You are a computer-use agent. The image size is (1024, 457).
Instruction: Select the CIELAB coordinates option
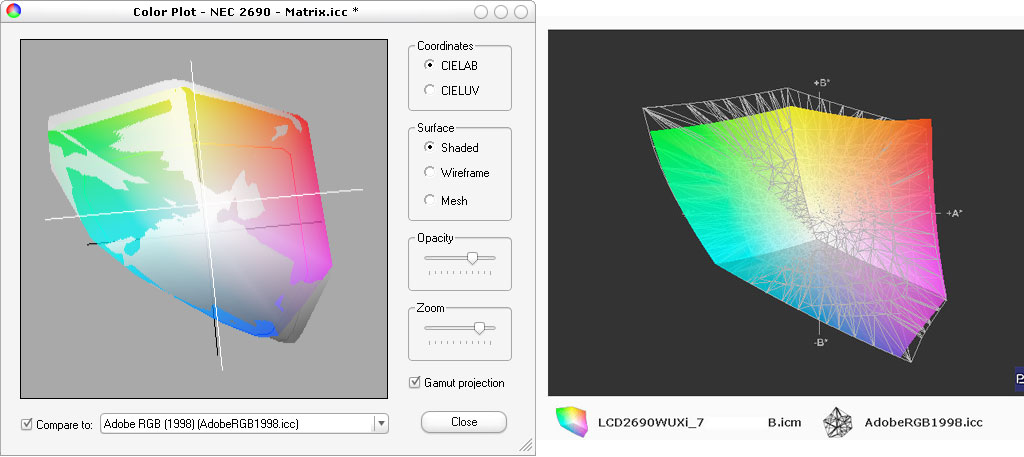tap(430, 65)
